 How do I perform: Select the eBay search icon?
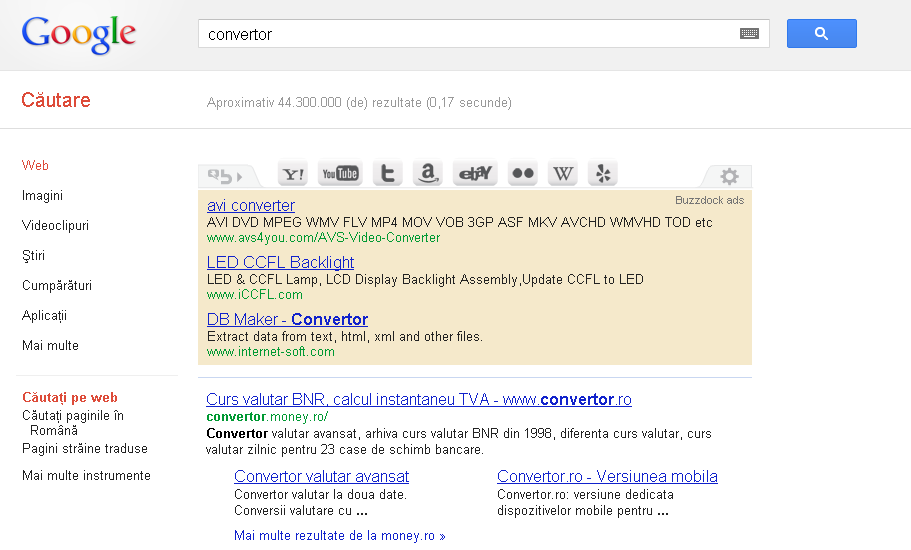pyautogui.click(x=475, y=174)
